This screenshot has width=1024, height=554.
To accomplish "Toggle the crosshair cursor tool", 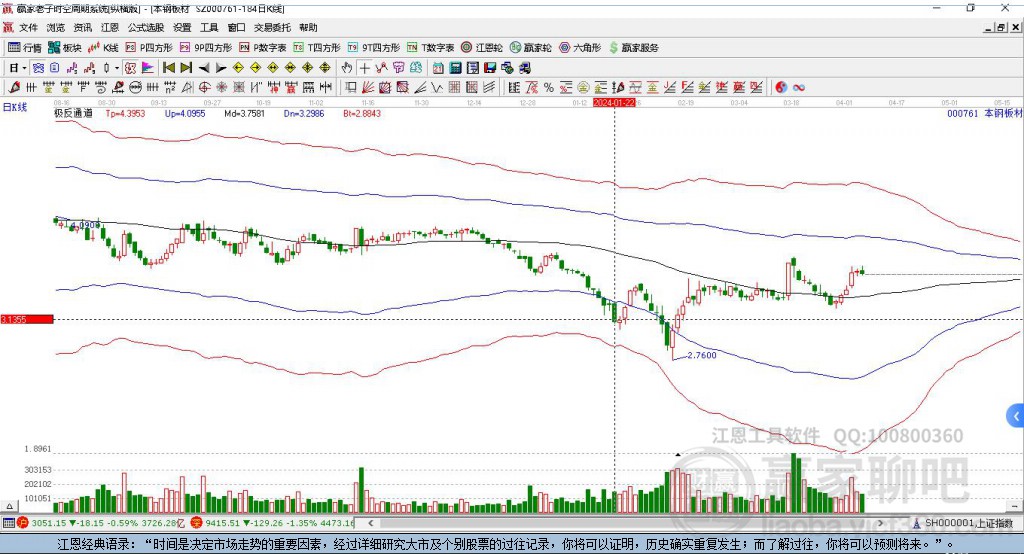I will coord(364,68).
